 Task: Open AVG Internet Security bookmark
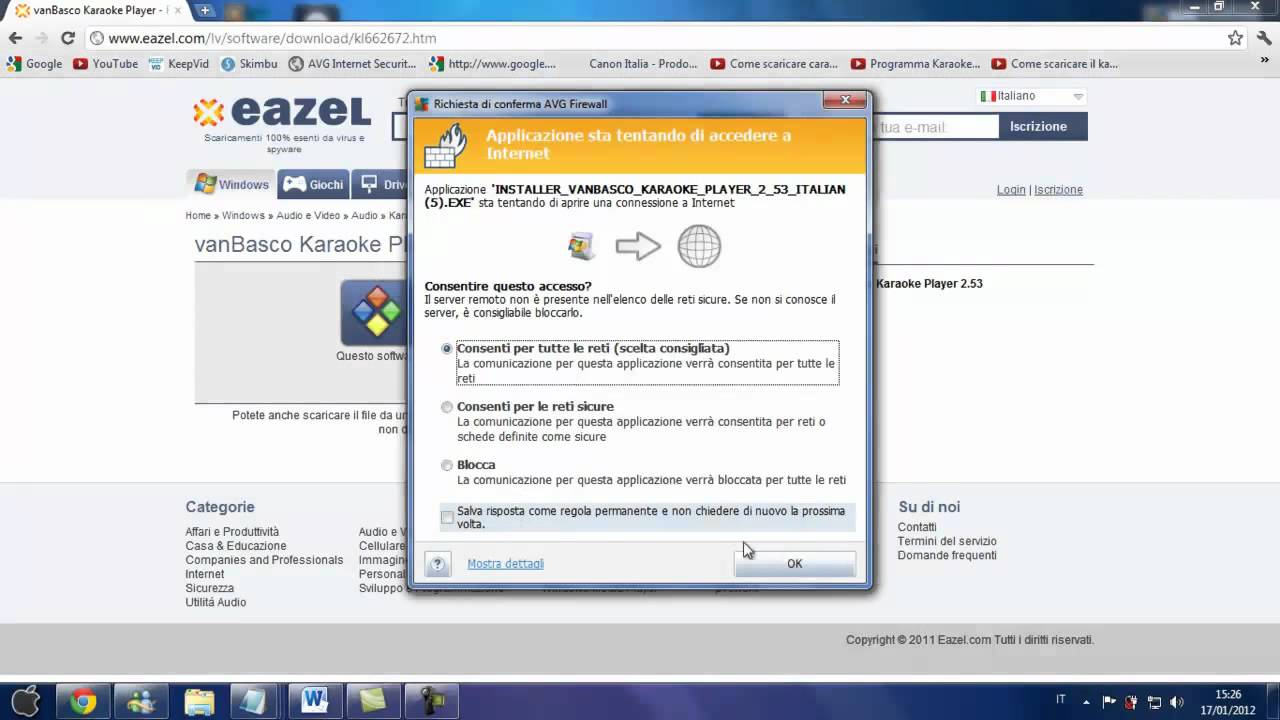tap(352, 63)
